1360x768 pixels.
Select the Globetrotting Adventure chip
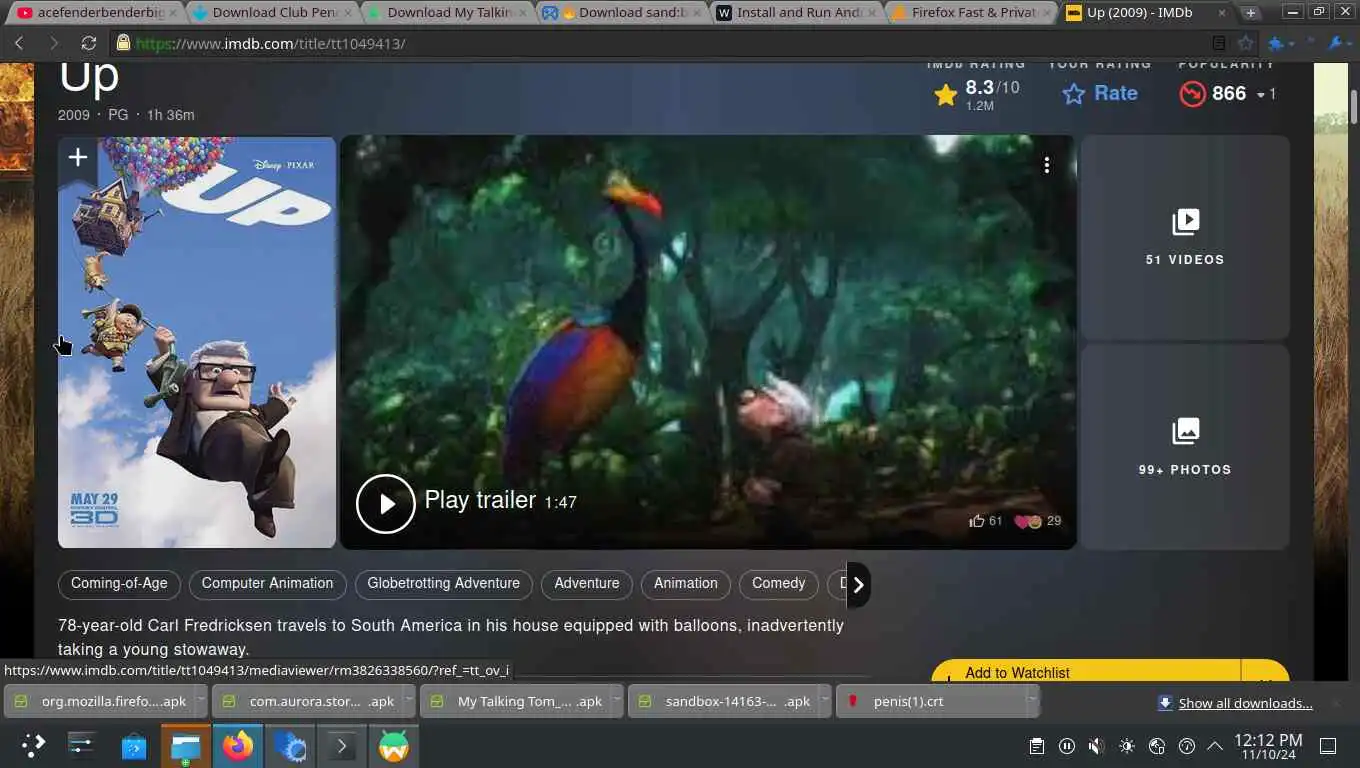click(x=443, y=584)
